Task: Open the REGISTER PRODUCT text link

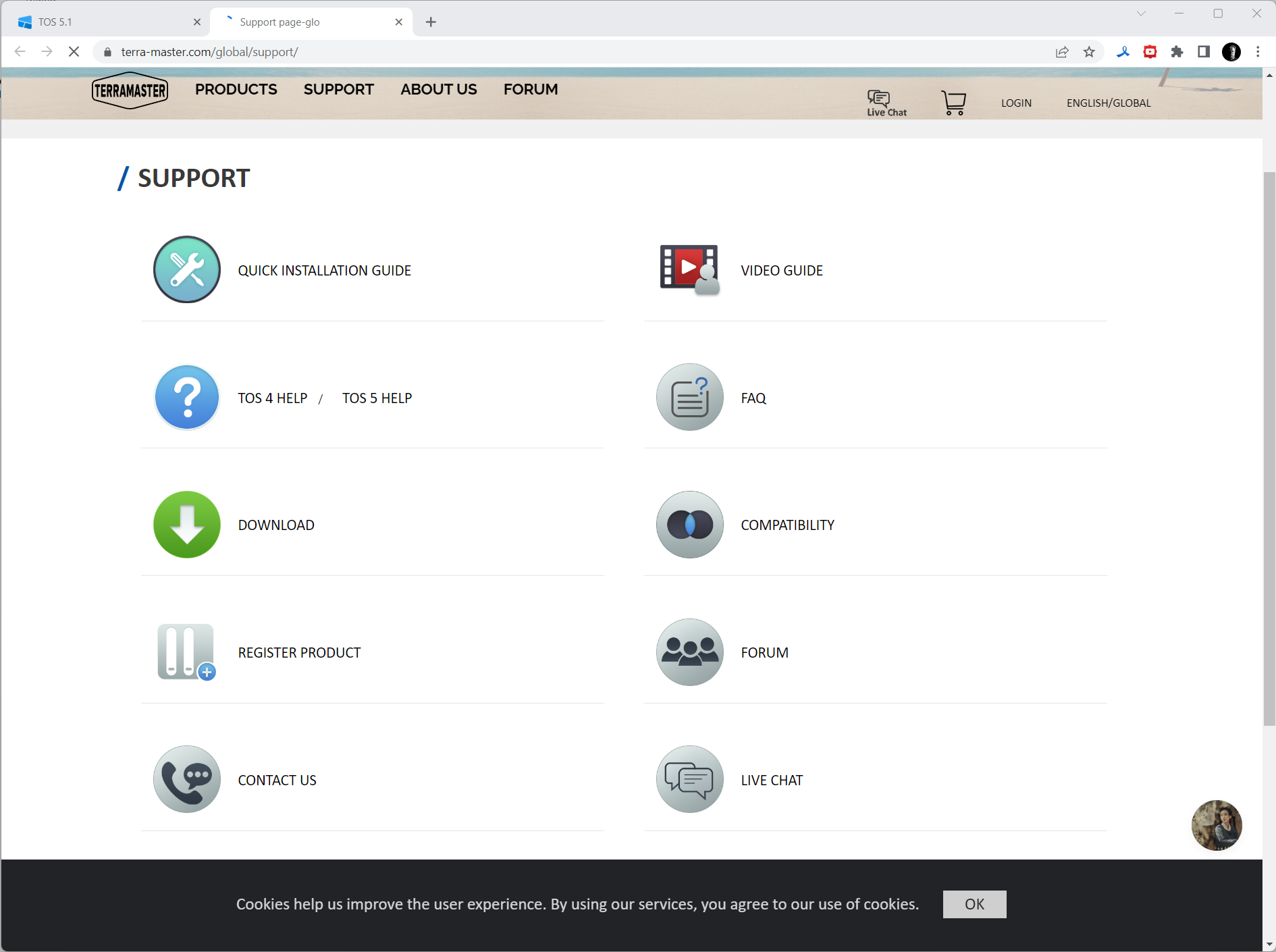Action: click(299, 653)
